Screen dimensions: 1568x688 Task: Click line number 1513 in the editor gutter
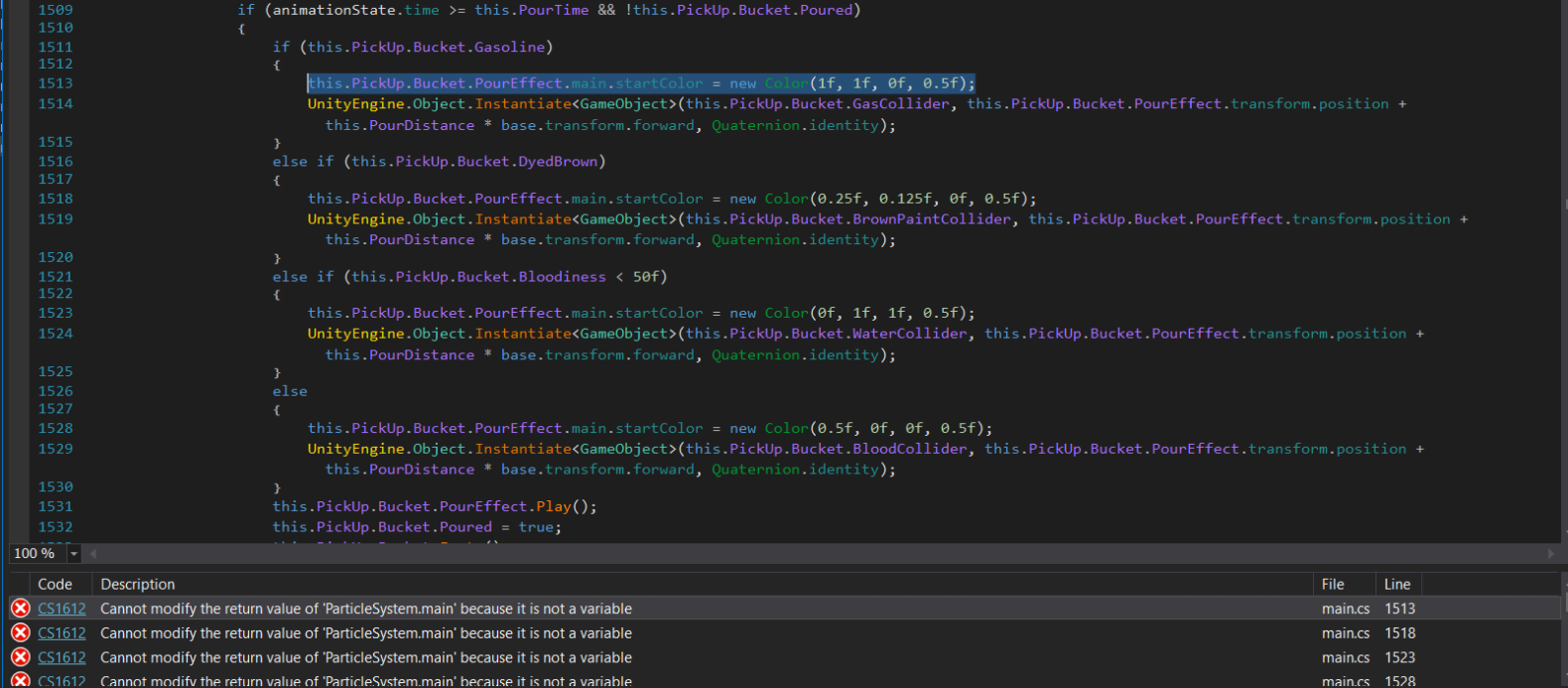coord(56,83)
